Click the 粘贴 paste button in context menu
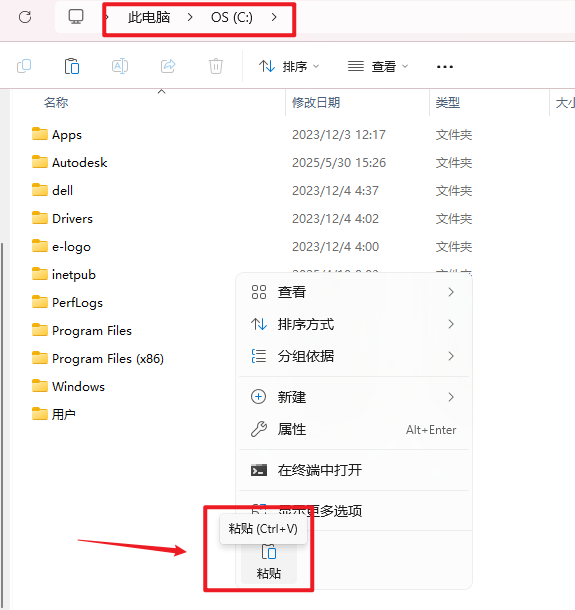 269,562
